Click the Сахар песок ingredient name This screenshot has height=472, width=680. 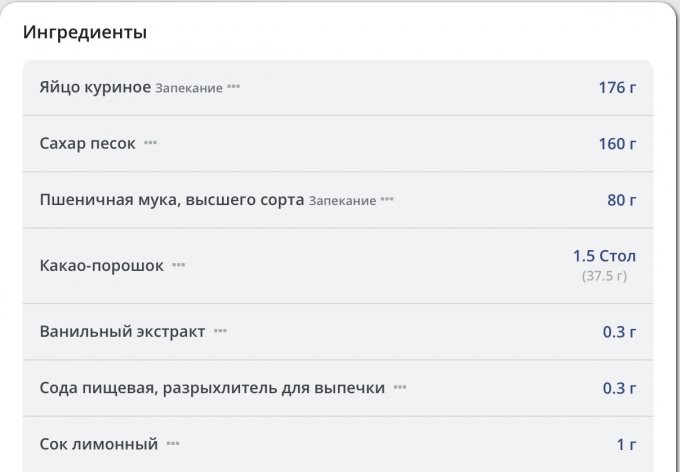click(x=87, y=143)
